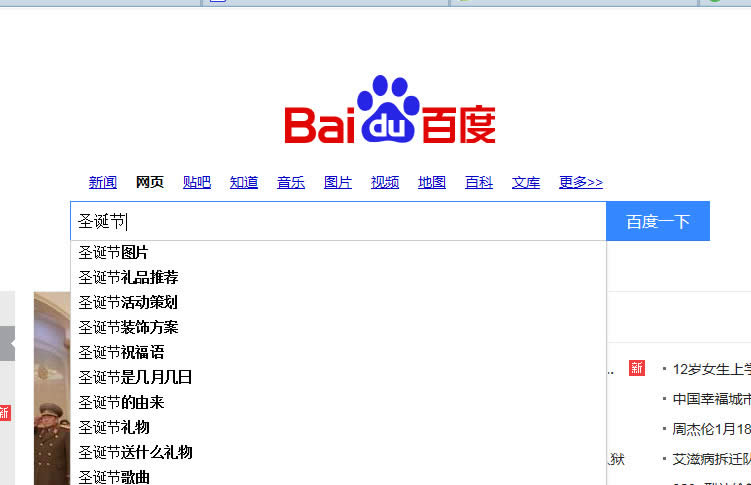This screenshot has width=751, height=485.
Task: Open news headline 周杰伦1月18
Action: pyautogui.click(x=711, y=429)
